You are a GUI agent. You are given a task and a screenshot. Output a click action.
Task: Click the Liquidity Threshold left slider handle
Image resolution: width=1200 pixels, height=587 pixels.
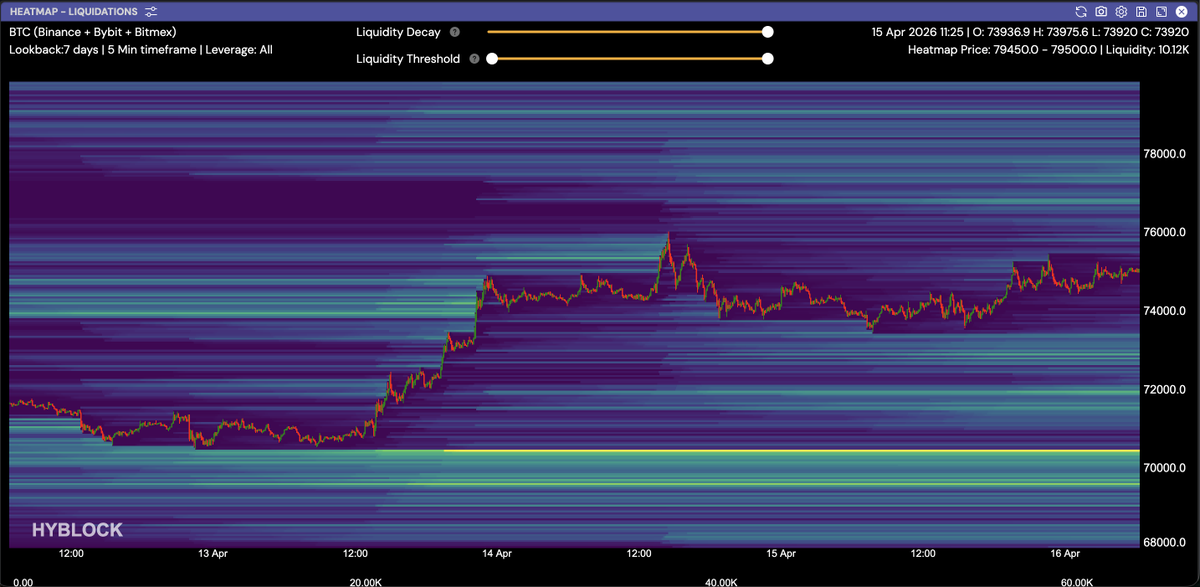tap(491, 59)
